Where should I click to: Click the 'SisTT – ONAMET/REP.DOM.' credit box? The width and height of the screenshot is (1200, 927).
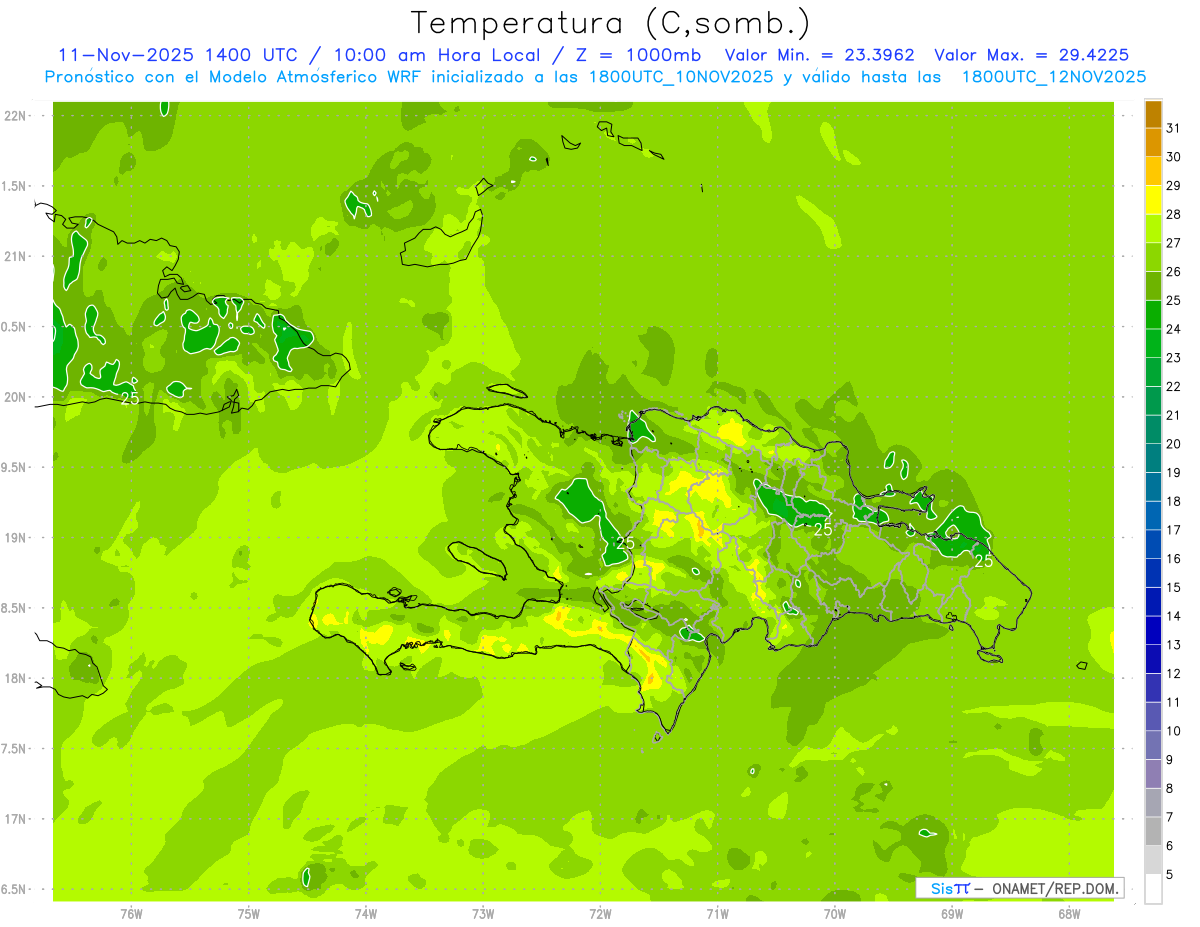click(1020, 888)
